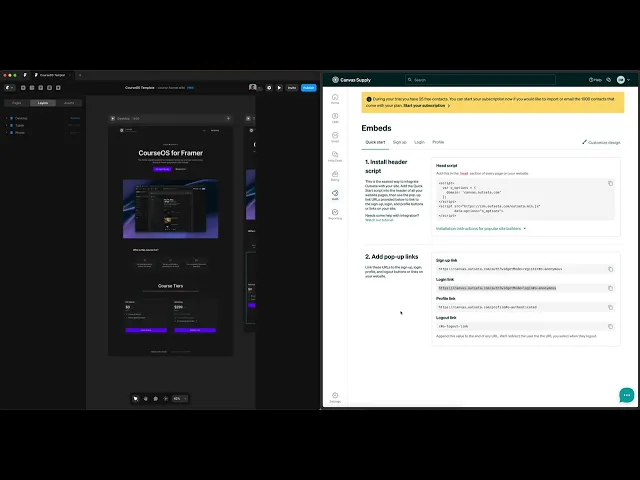Image resolution: width=640 pixels, height=480 pixels.
Task: Expand the Tablet layer in Framer
Action: click(x=7, y=125)
